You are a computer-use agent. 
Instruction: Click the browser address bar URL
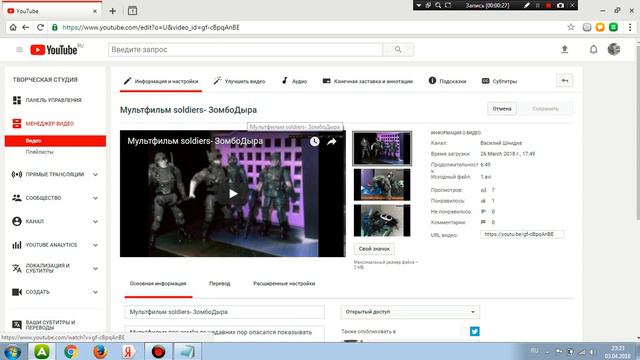tap(151, 27)
